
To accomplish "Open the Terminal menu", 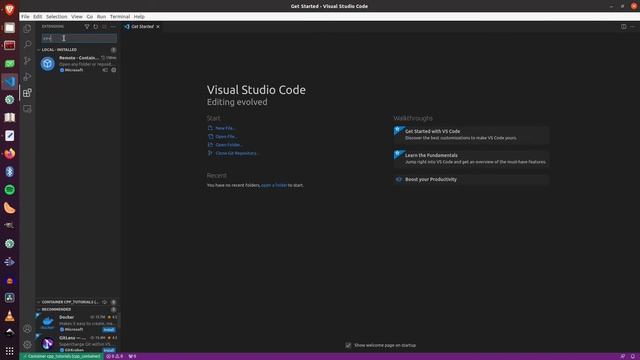I will pyautogui.click(x=120, y=17).
